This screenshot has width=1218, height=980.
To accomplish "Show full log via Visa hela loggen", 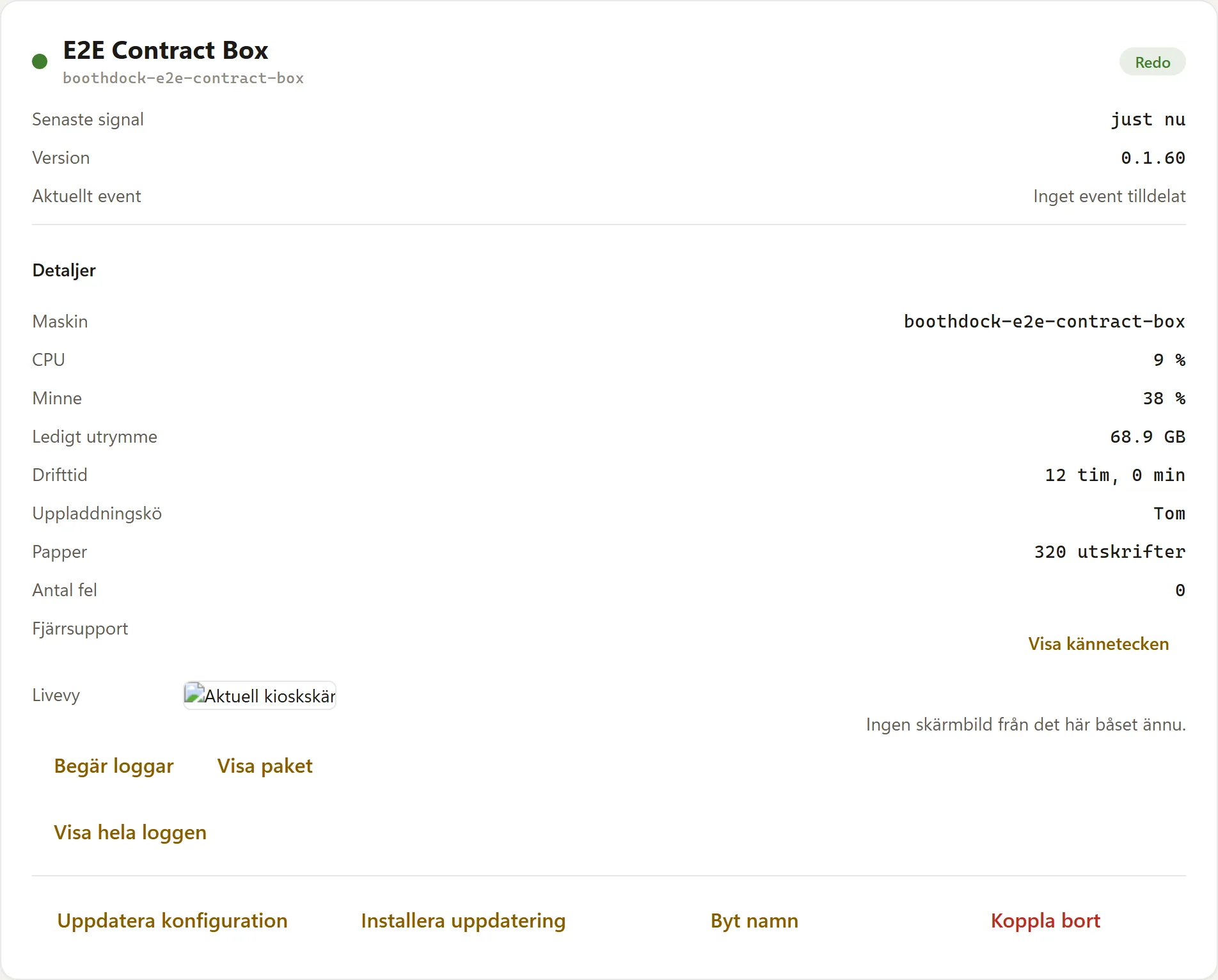I will [130, 832].
